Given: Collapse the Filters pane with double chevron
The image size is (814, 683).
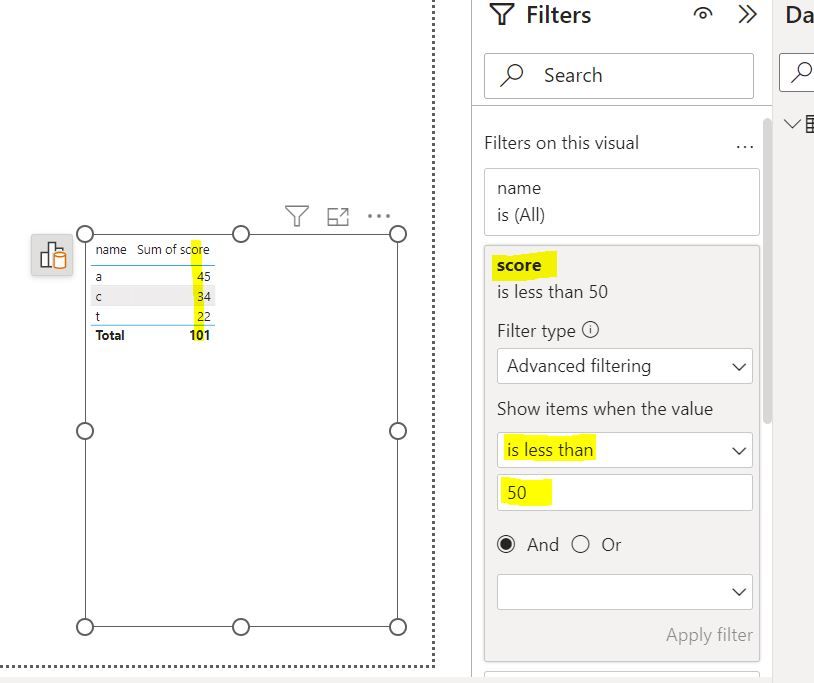Looking at the screenshot, I should pos(747,15).
